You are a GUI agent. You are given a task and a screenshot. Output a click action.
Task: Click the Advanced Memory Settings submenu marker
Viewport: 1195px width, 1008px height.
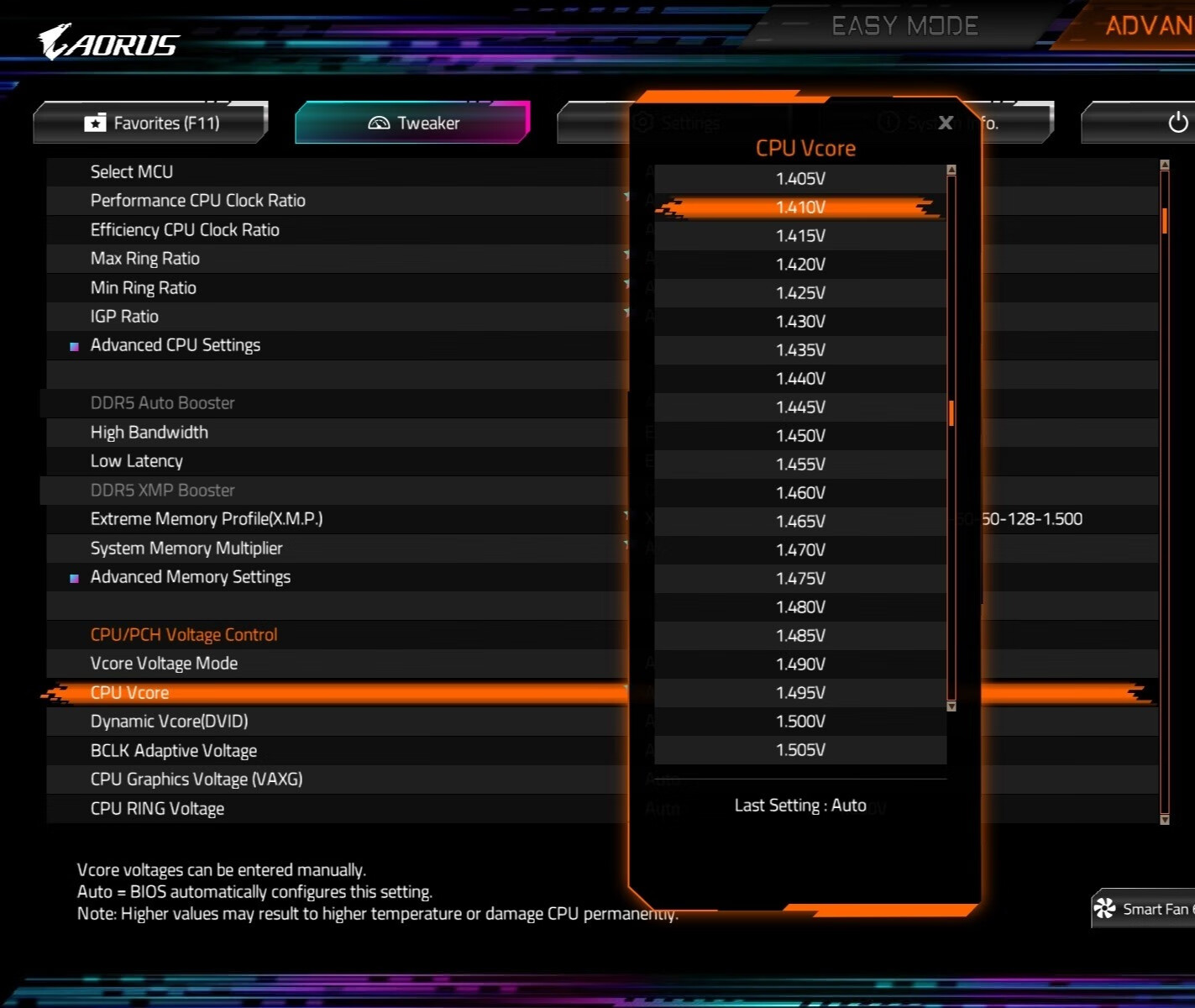pos(74,578)
